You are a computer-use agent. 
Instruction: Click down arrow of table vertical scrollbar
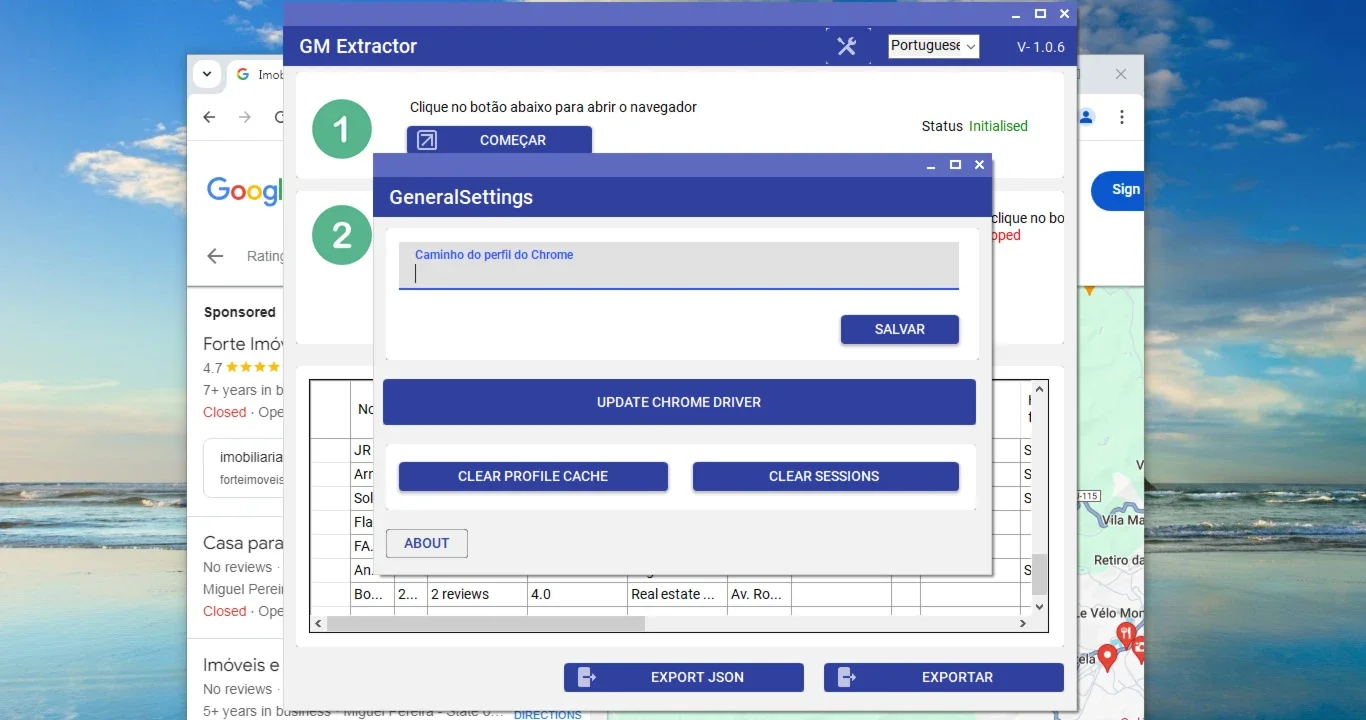pyautogui.click(x=1039, y=607)
